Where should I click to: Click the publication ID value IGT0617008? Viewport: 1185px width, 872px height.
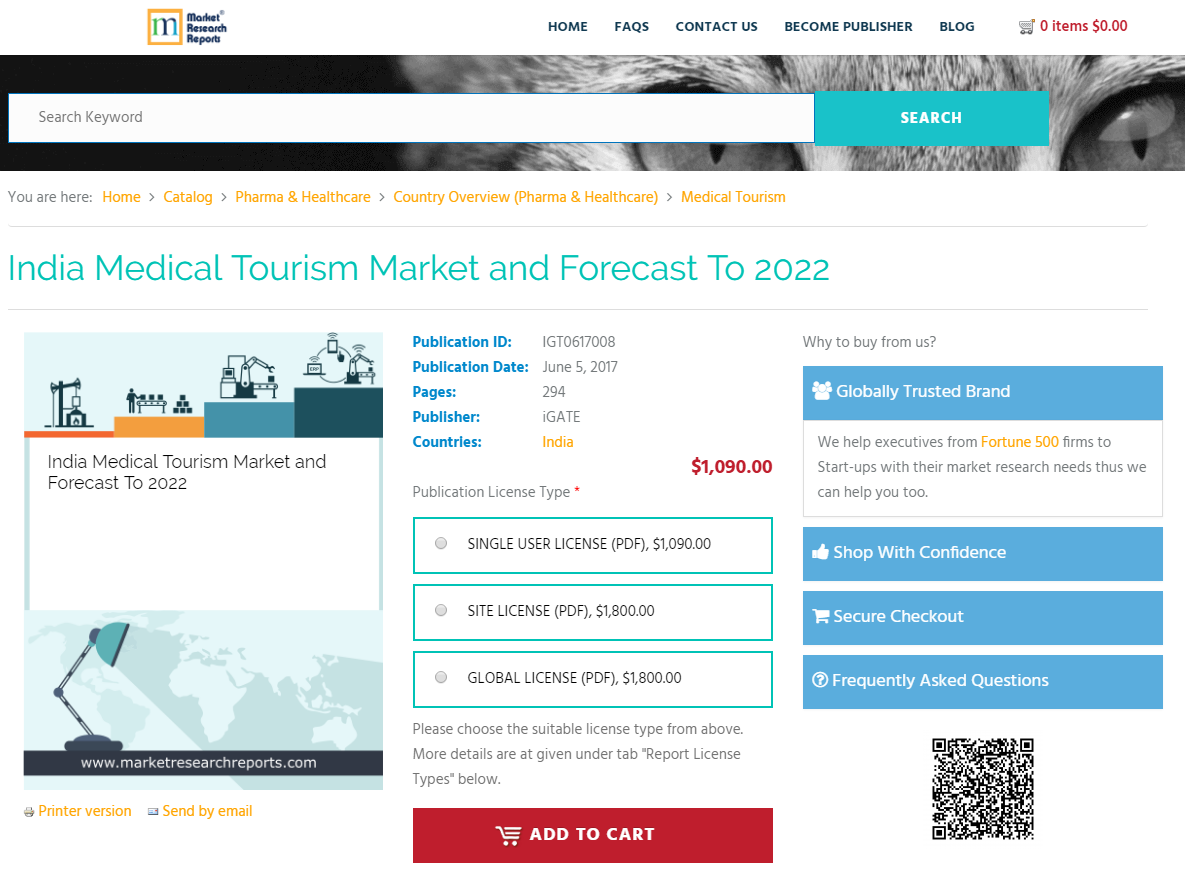pos(578,342)
